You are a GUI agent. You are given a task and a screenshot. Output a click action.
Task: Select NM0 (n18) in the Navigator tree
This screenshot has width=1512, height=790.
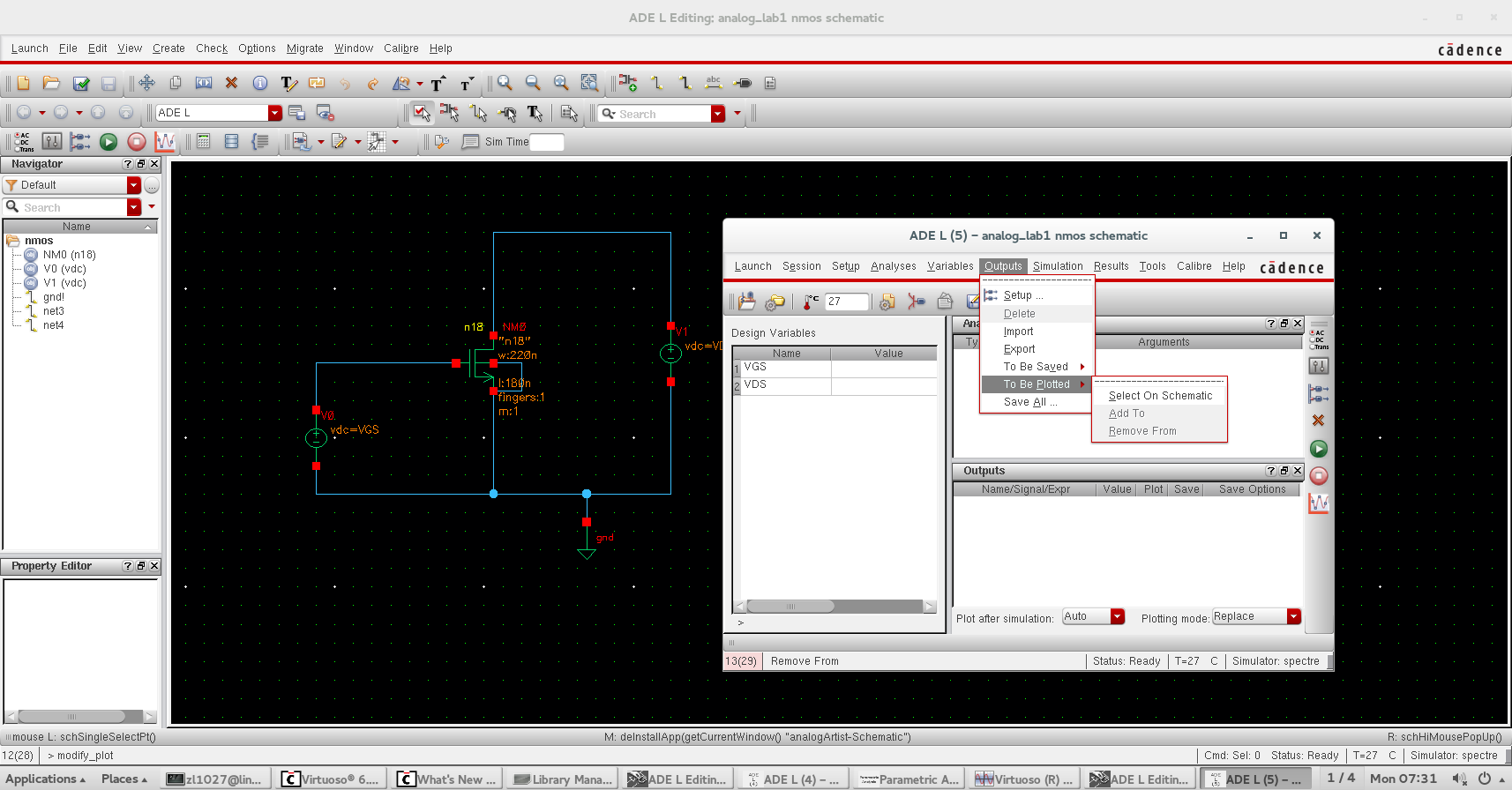click(x=69, y=255)
